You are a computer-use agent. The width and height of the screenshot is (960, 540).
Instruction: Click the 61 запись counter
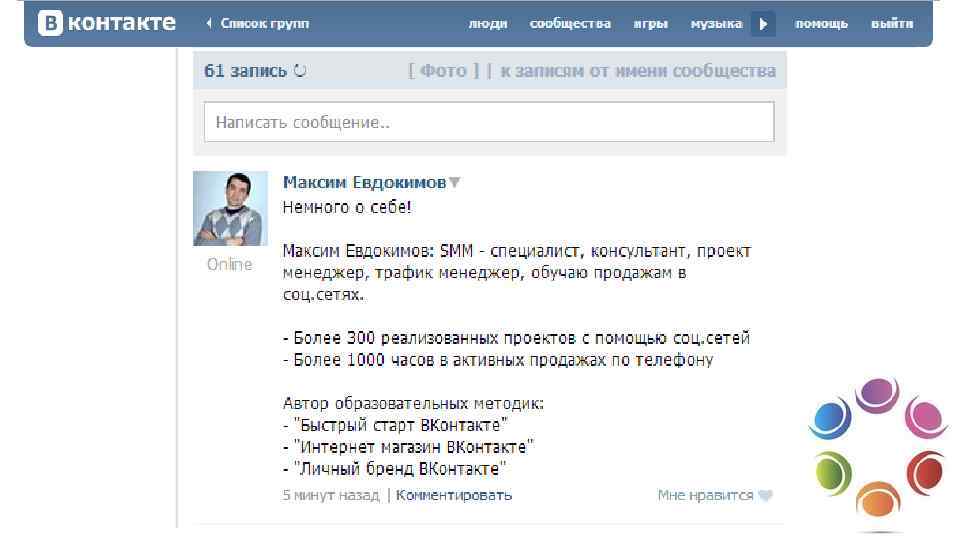(x=245, y=71)
